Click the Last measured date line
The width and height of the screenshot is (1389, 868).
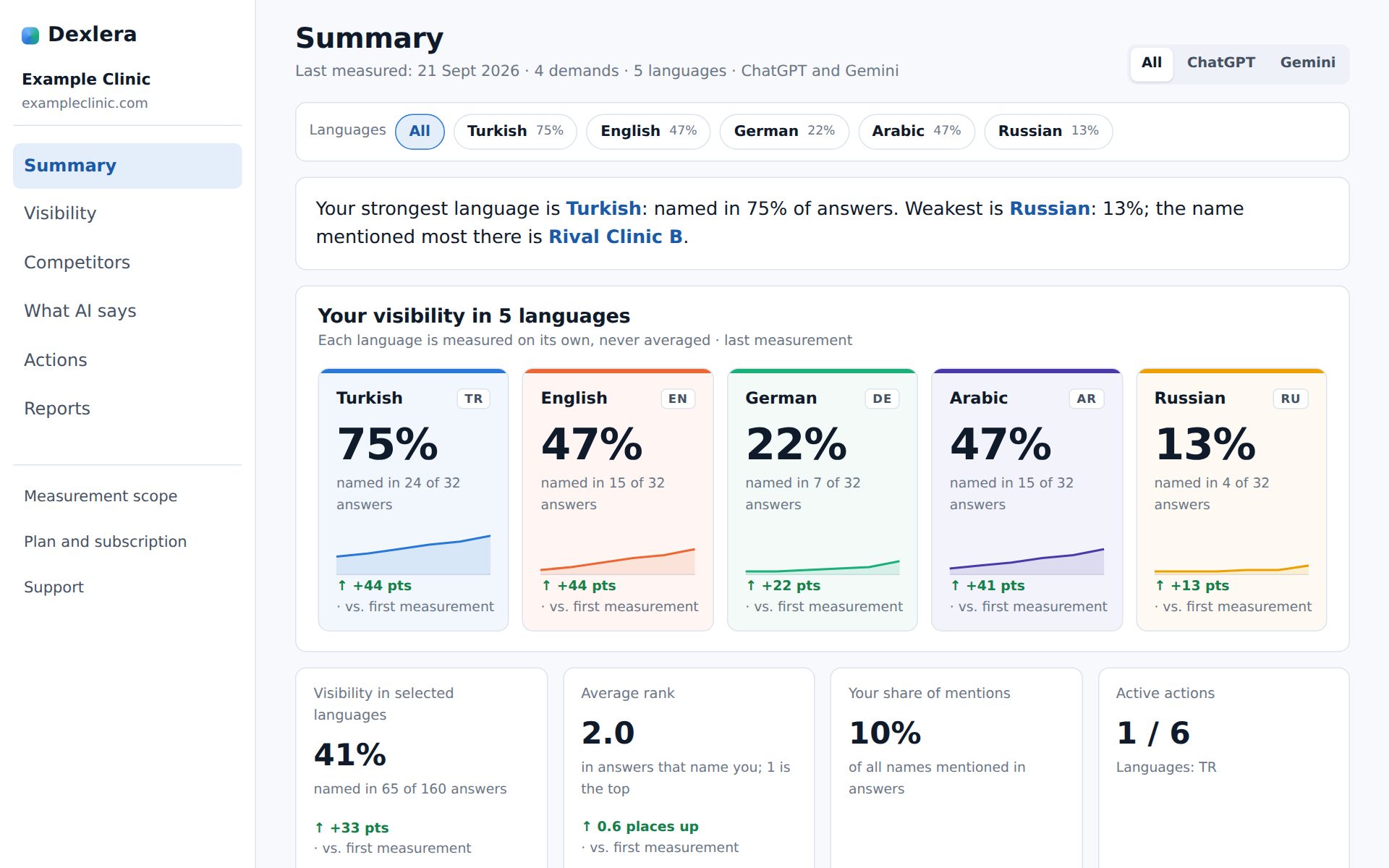[x=597, y=71]
